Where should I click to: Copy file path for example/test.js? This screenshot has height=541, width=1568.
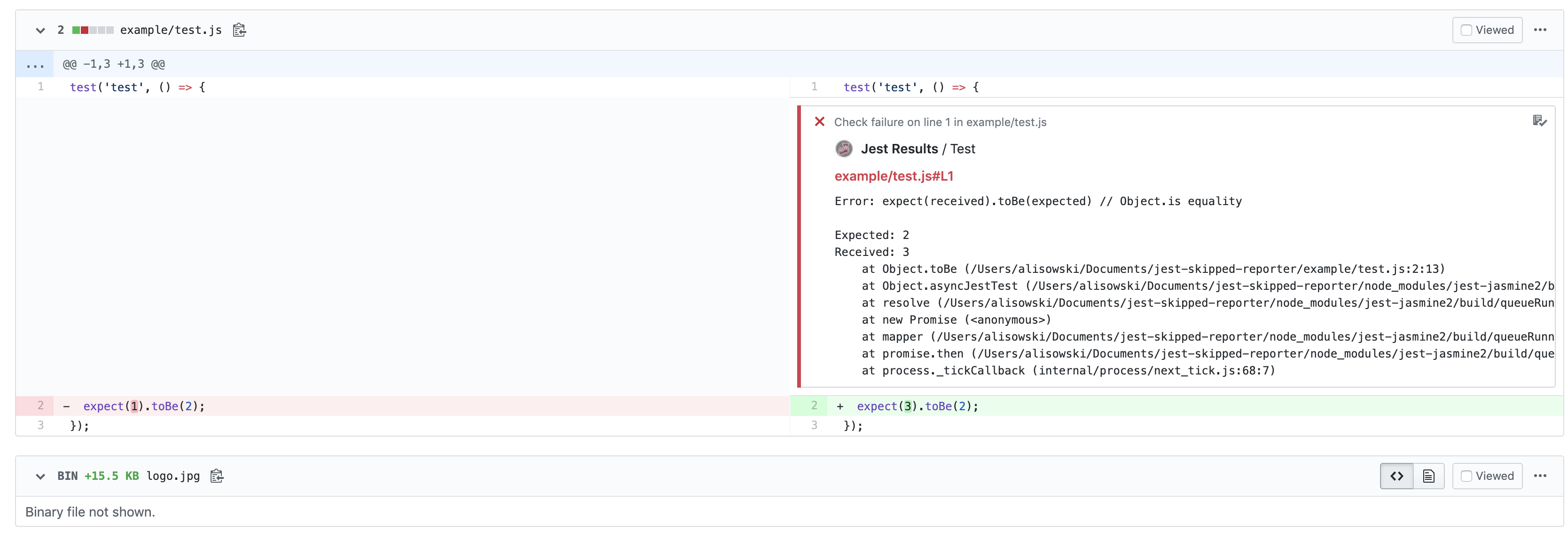pyautogui.click(x=239, y=30)
